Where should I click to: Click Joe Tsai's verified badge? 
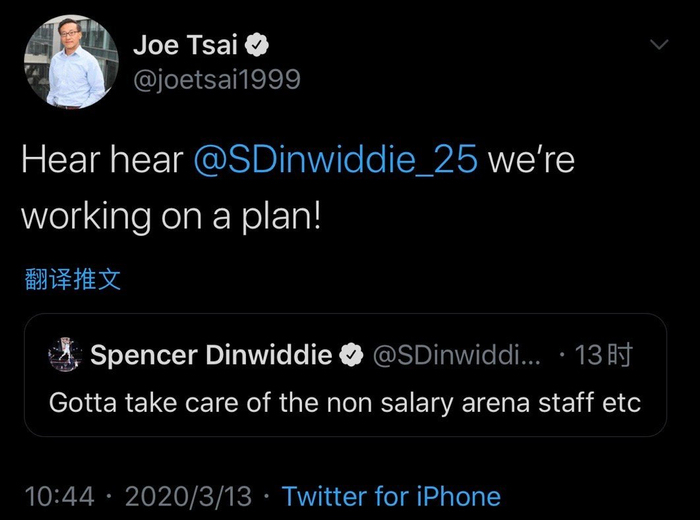click(257, 45)
